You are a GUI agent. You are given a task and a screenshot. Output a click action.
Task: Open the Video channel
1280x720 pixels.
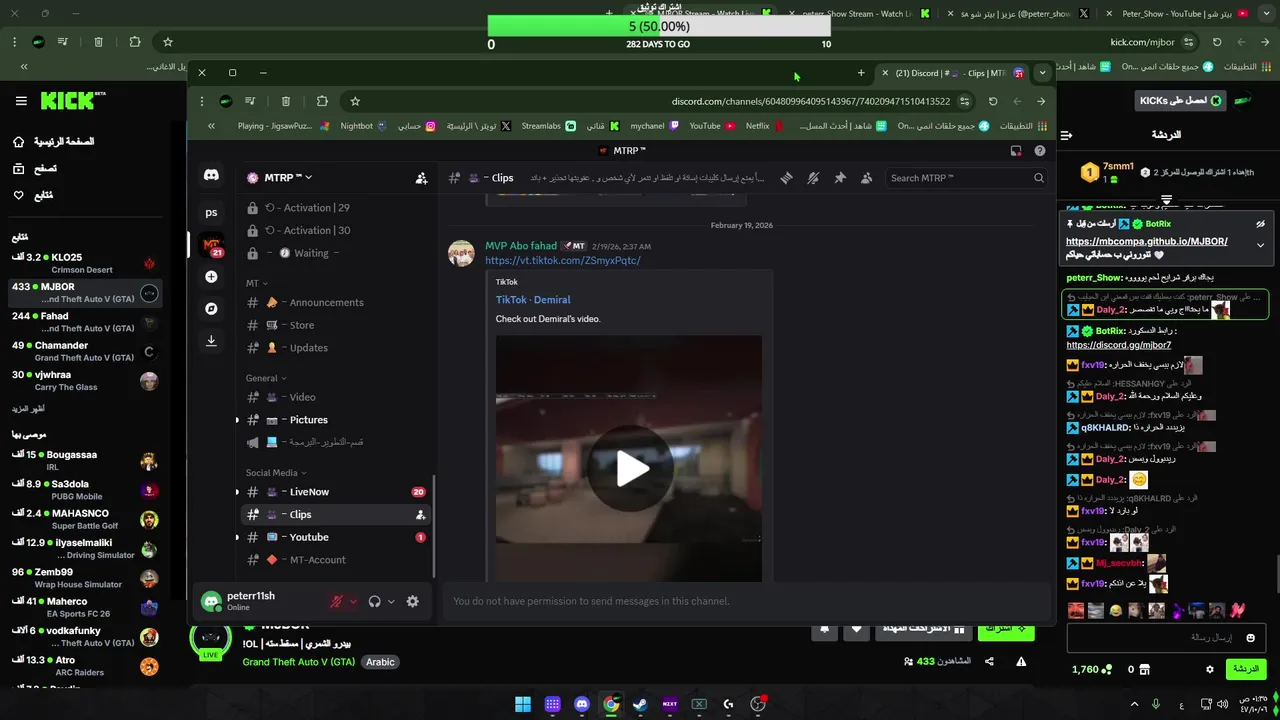(337, 397)
